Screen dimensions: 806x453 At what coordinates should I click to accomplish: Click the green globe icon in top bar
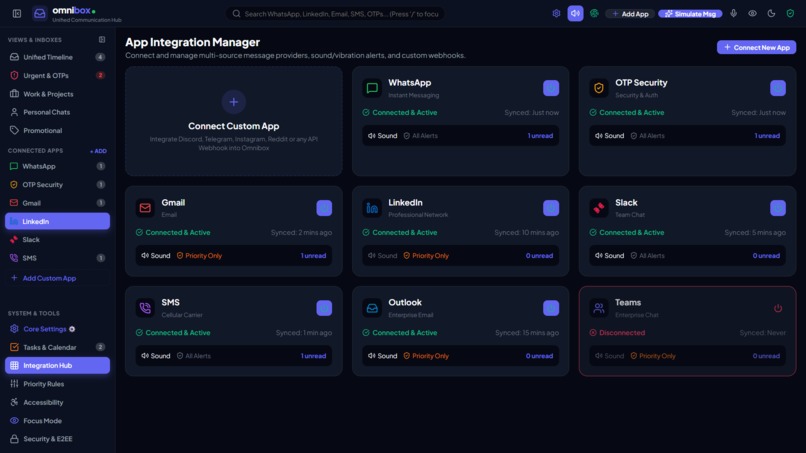click(594, 13)
